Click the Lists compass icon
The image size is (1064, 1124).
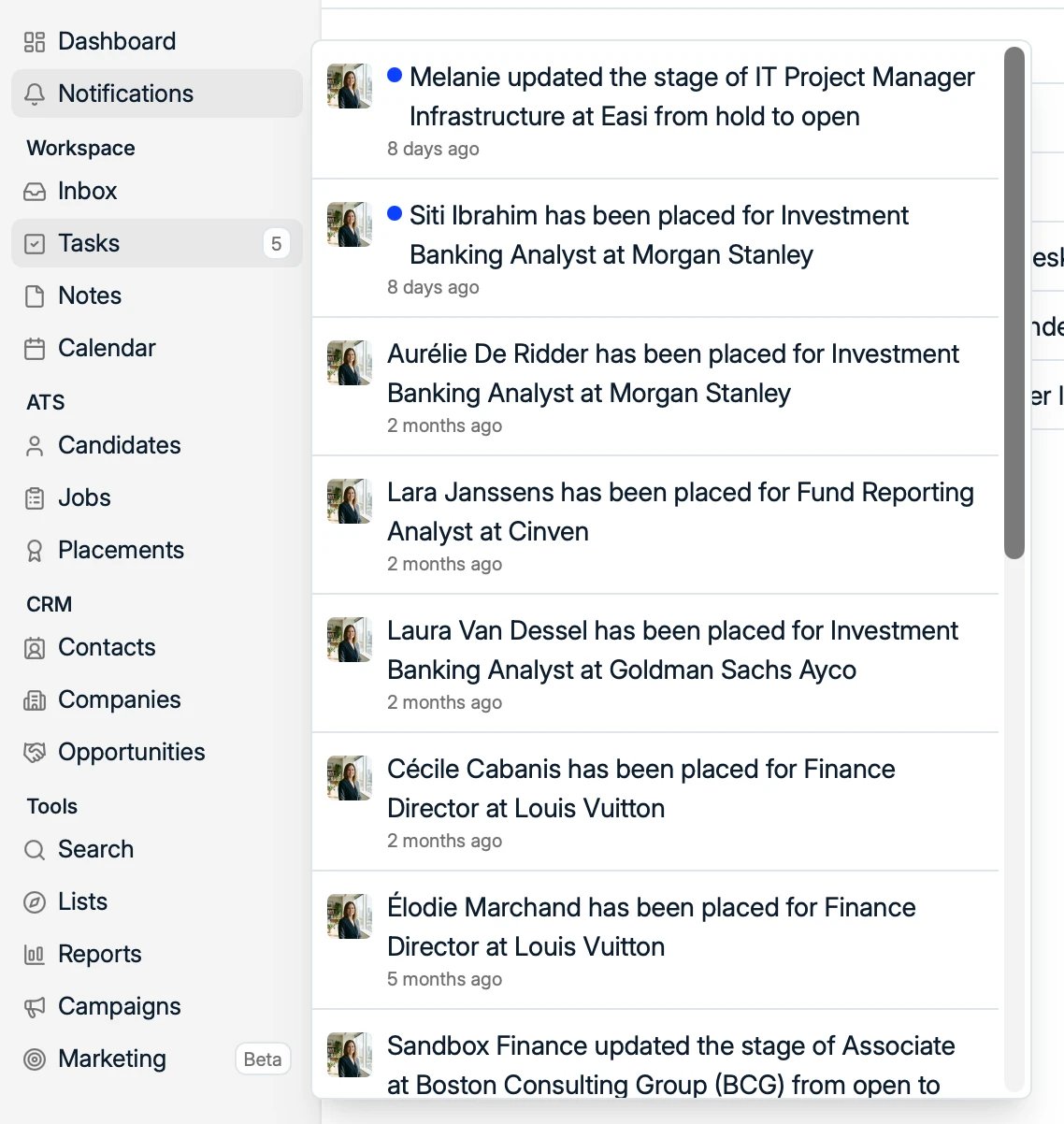pyautogui.click(x=35, y=901)
